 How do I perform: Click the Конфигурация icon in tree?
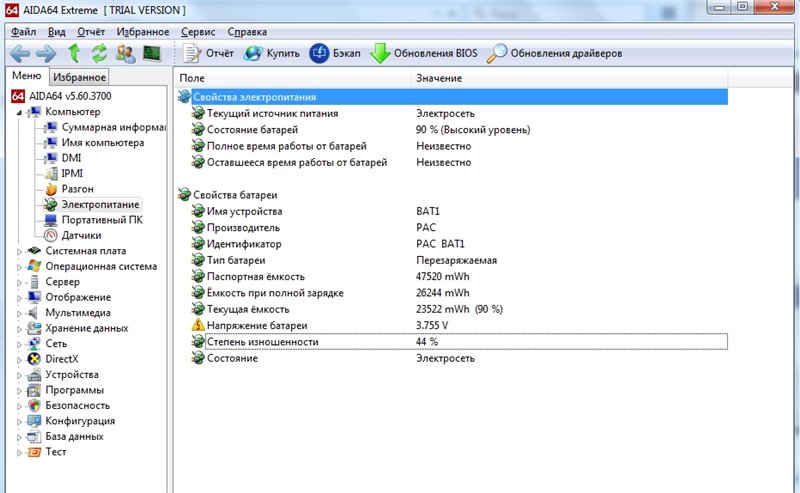click(34, 421)
